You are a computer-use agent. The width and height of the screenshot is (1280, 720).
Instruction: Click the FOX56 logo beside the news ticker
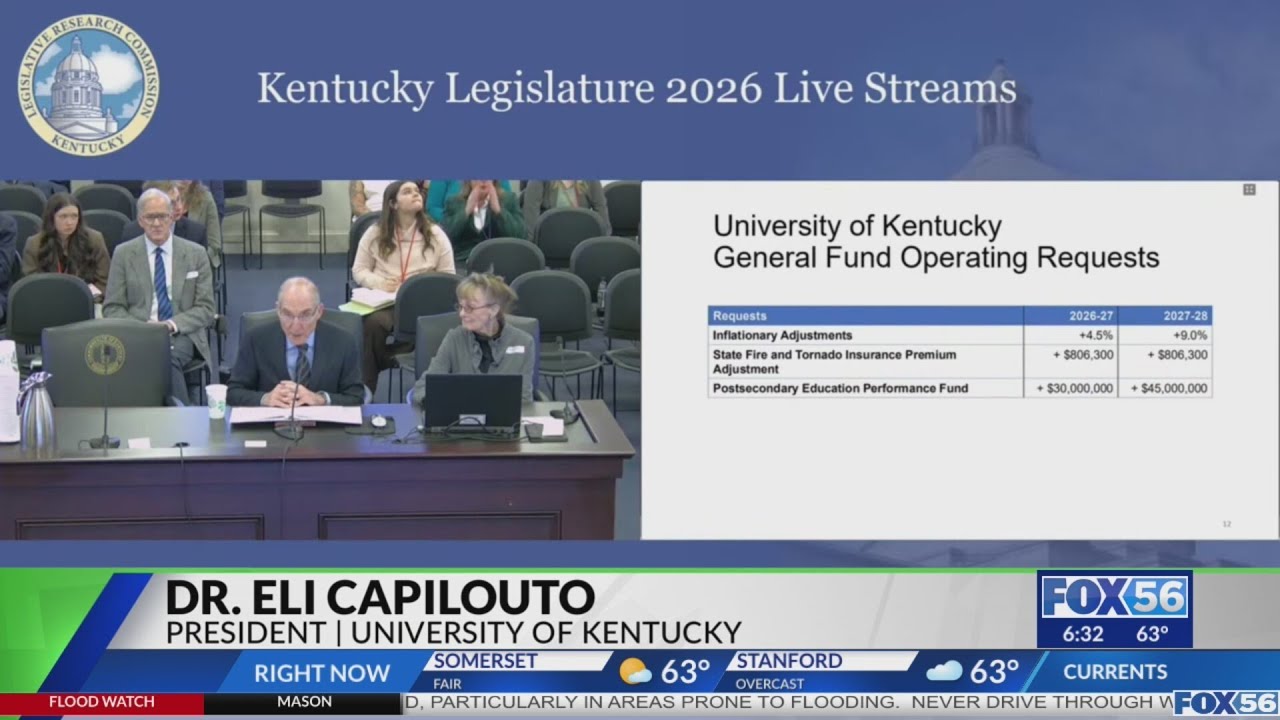point(1226,703)
